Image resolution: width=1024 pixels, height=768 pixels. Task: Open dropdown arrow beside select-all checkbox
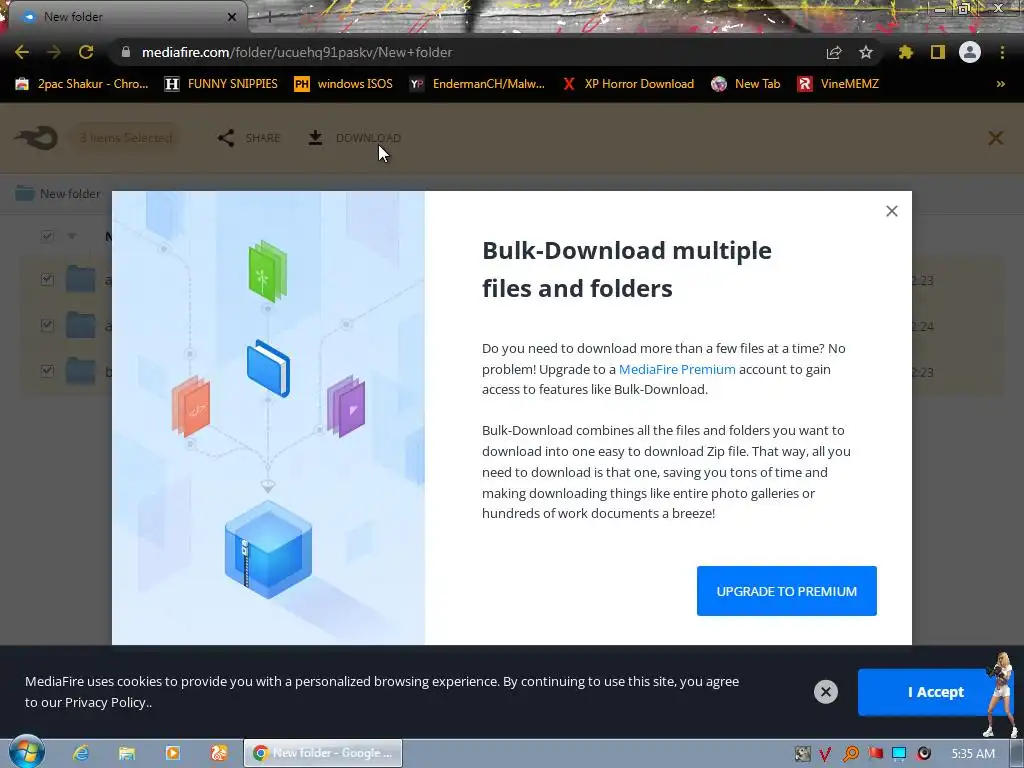(72, 236)
